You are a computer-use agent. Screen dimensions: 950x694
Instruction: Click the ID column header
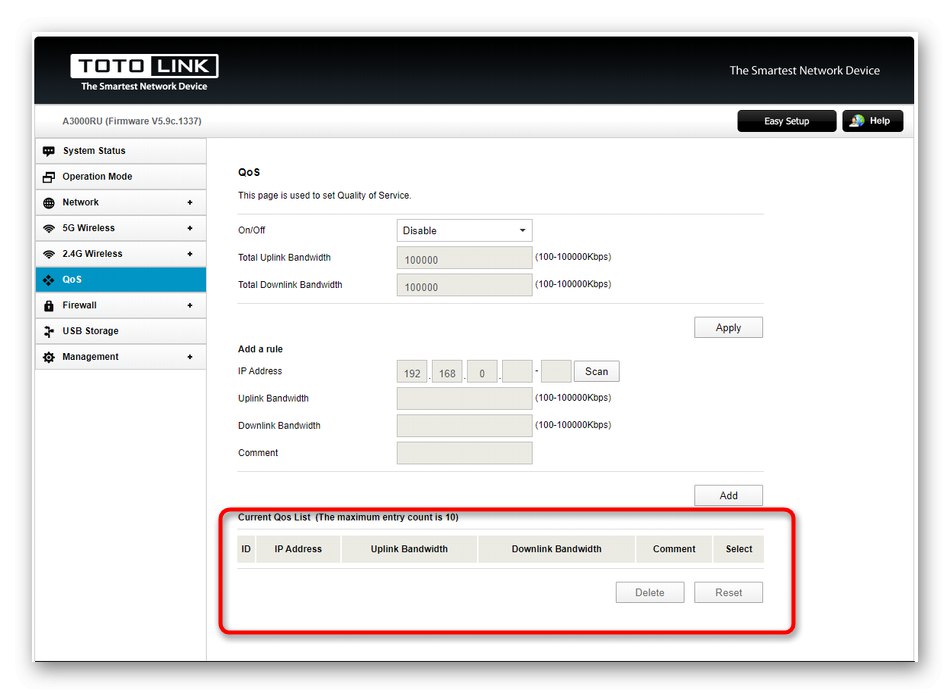[246, 549]
